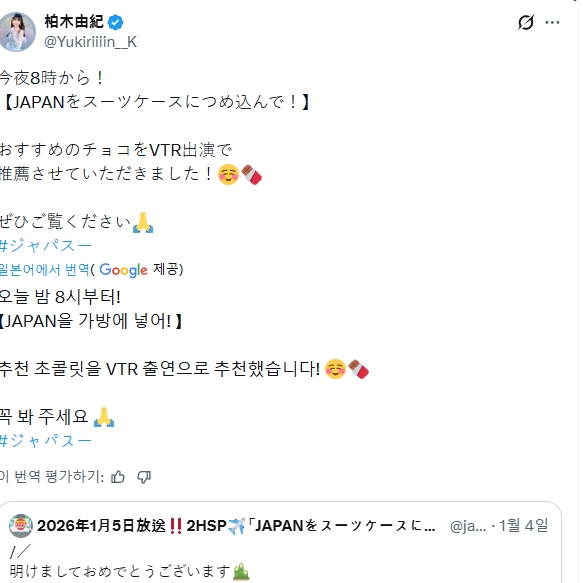
Task: Click the @Yukiriiiin__K username handle
Action: 90,42
